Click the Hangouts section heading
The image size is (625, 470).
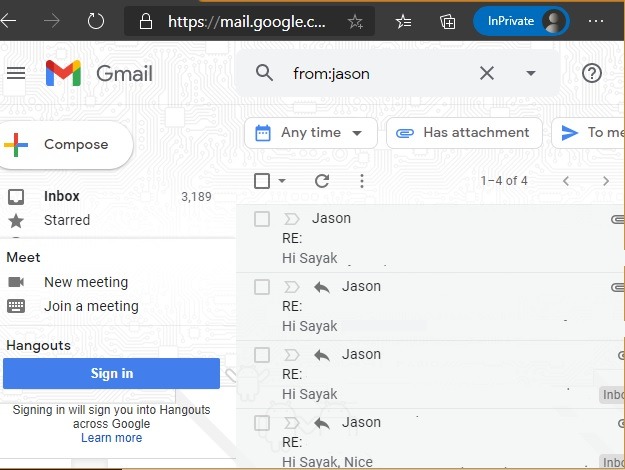(39, 346)
